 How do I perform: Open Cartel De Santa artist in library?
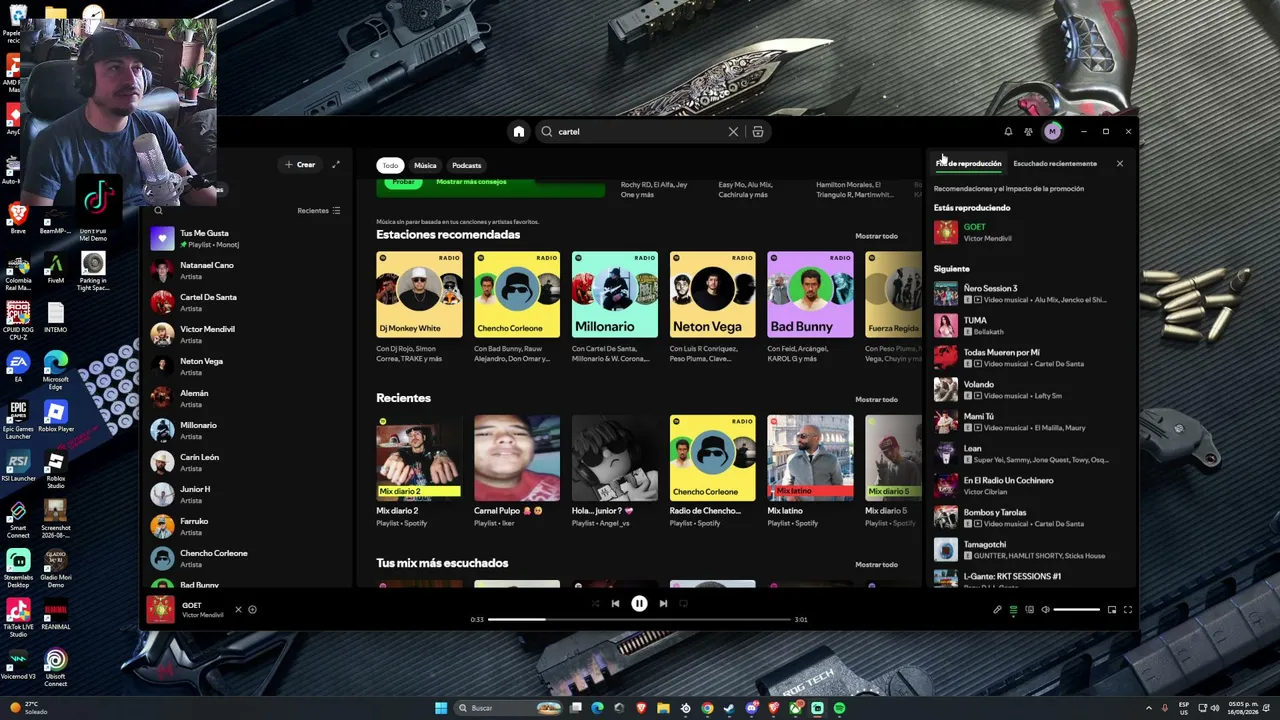point(247,302)
